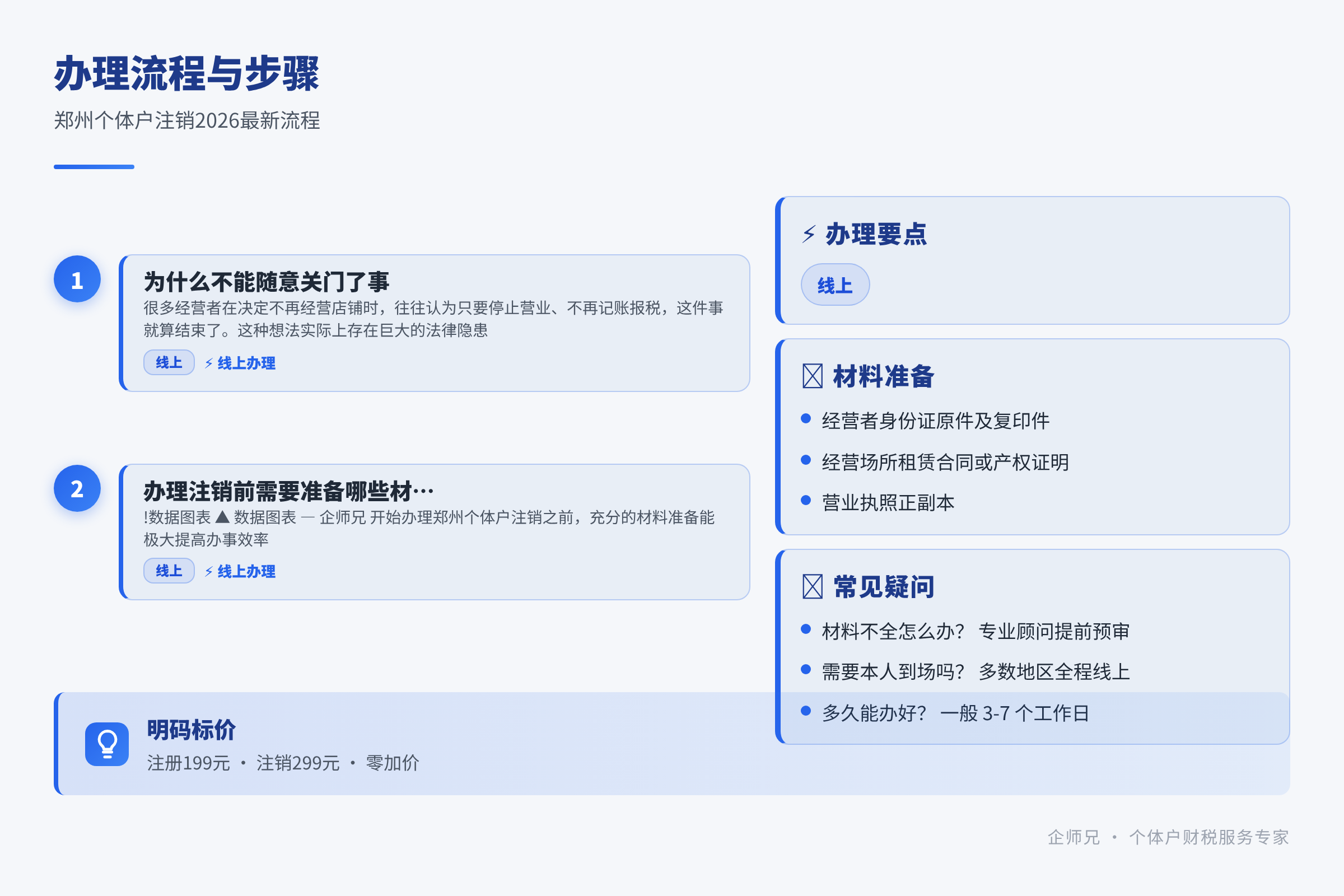The width and height of the screenshot is (1344, 896).
Task: Click the icon beside 常见疑问 heading
Action: tap(813, 586)
